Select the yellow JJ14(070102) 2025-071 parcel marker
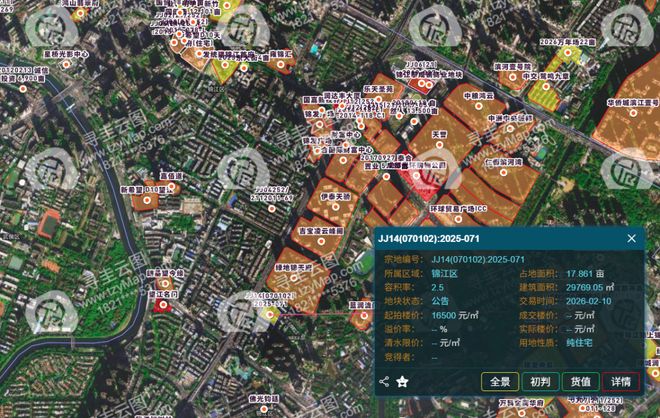Screen dimensions: 660x418 click(270, 314)
